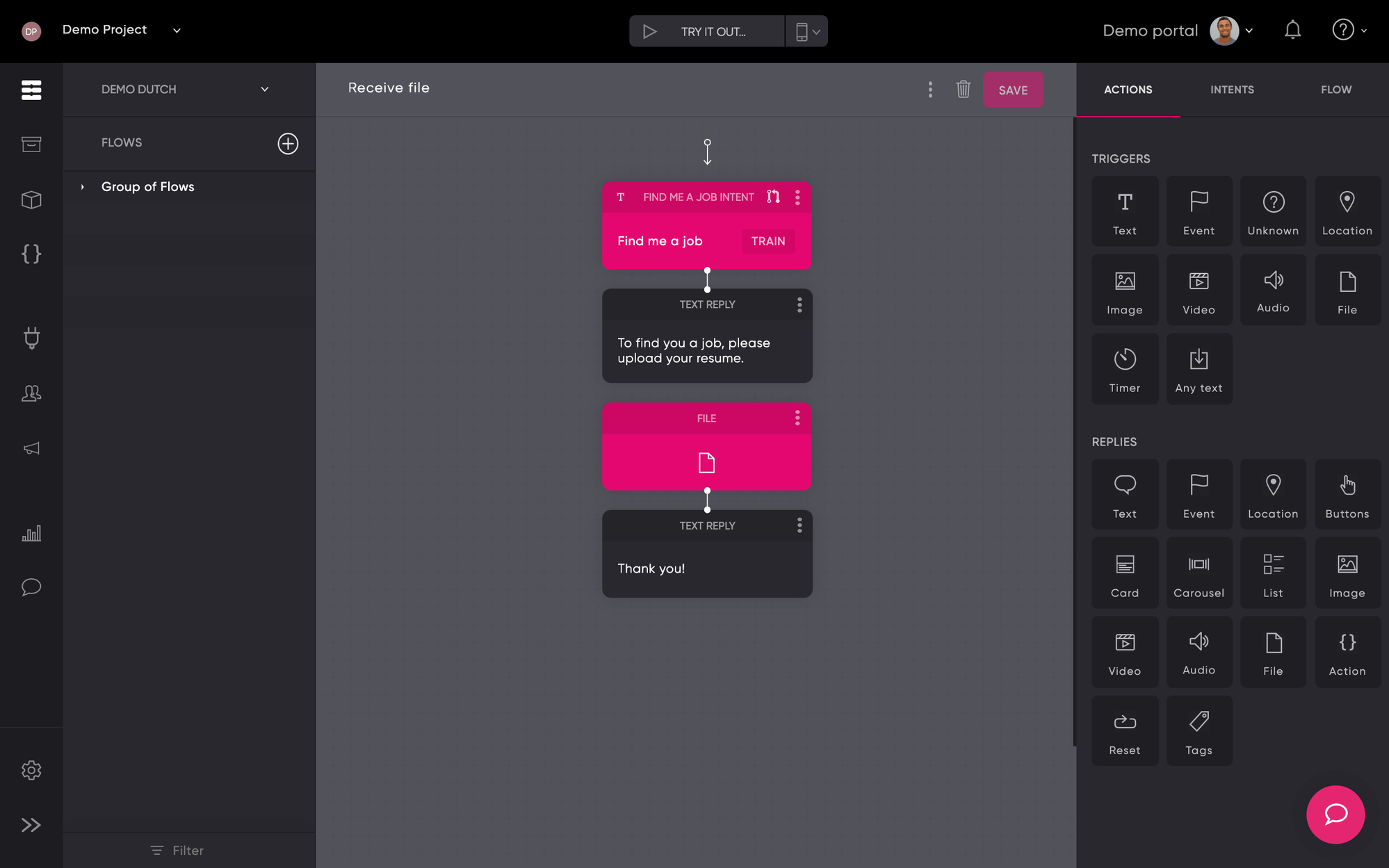Add a new flow with plus icon
This screenshot has height=868, width=1389.
coord(288,143)
